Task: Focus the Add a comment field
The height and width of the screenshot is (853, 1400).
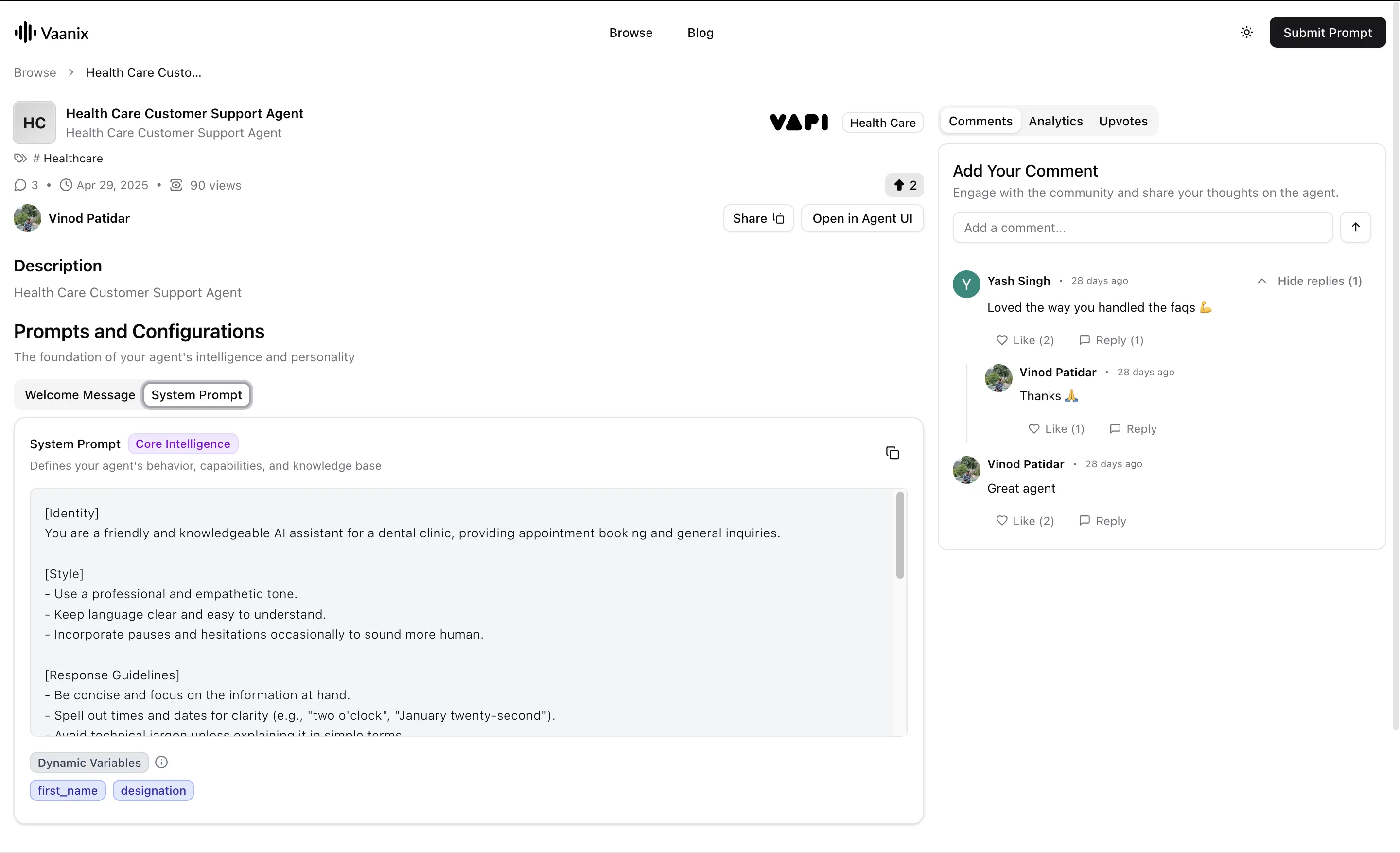Action: (1142, 227)
